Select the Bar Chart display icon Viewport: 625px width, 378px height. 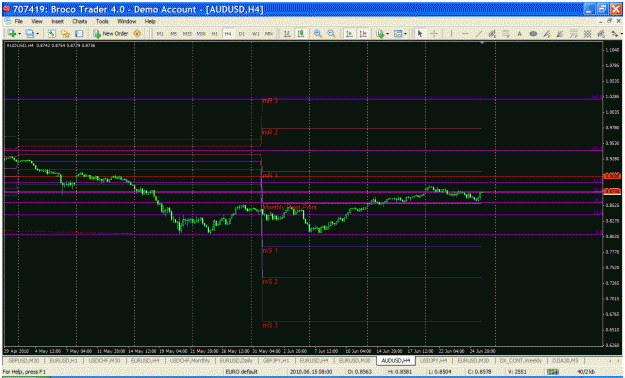(287, 34)
